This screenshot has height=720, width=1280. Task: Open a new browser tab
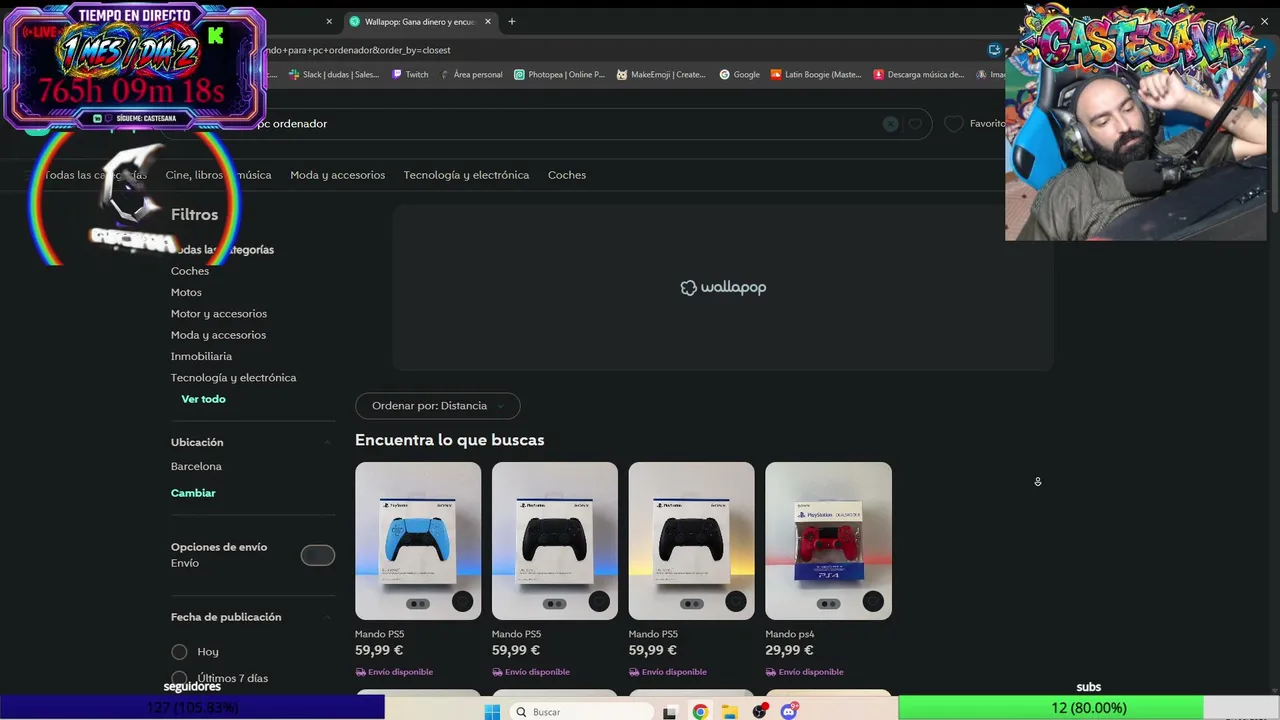[511, 21]
